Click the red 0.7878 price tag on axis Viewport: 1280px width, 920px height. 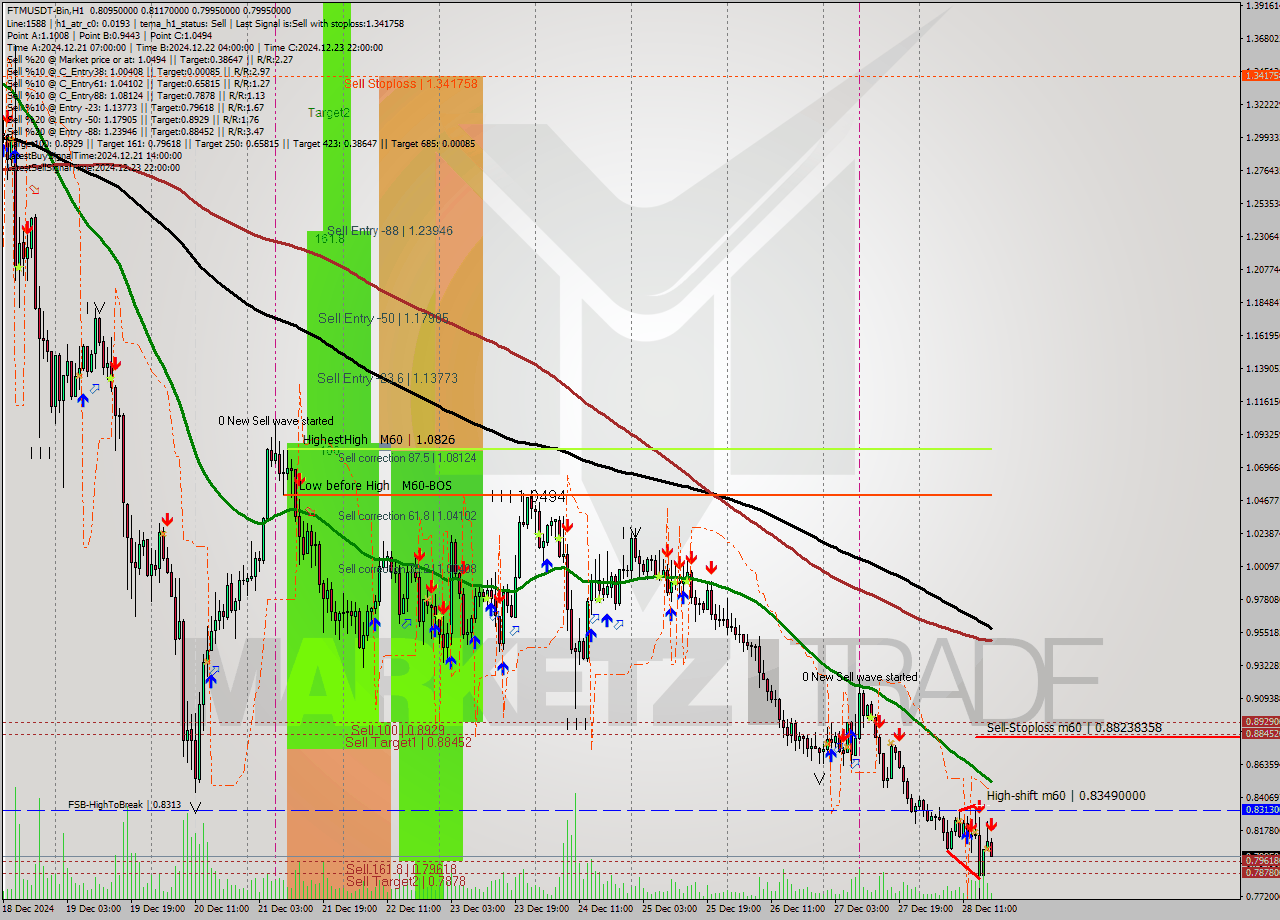[1260, 872]
